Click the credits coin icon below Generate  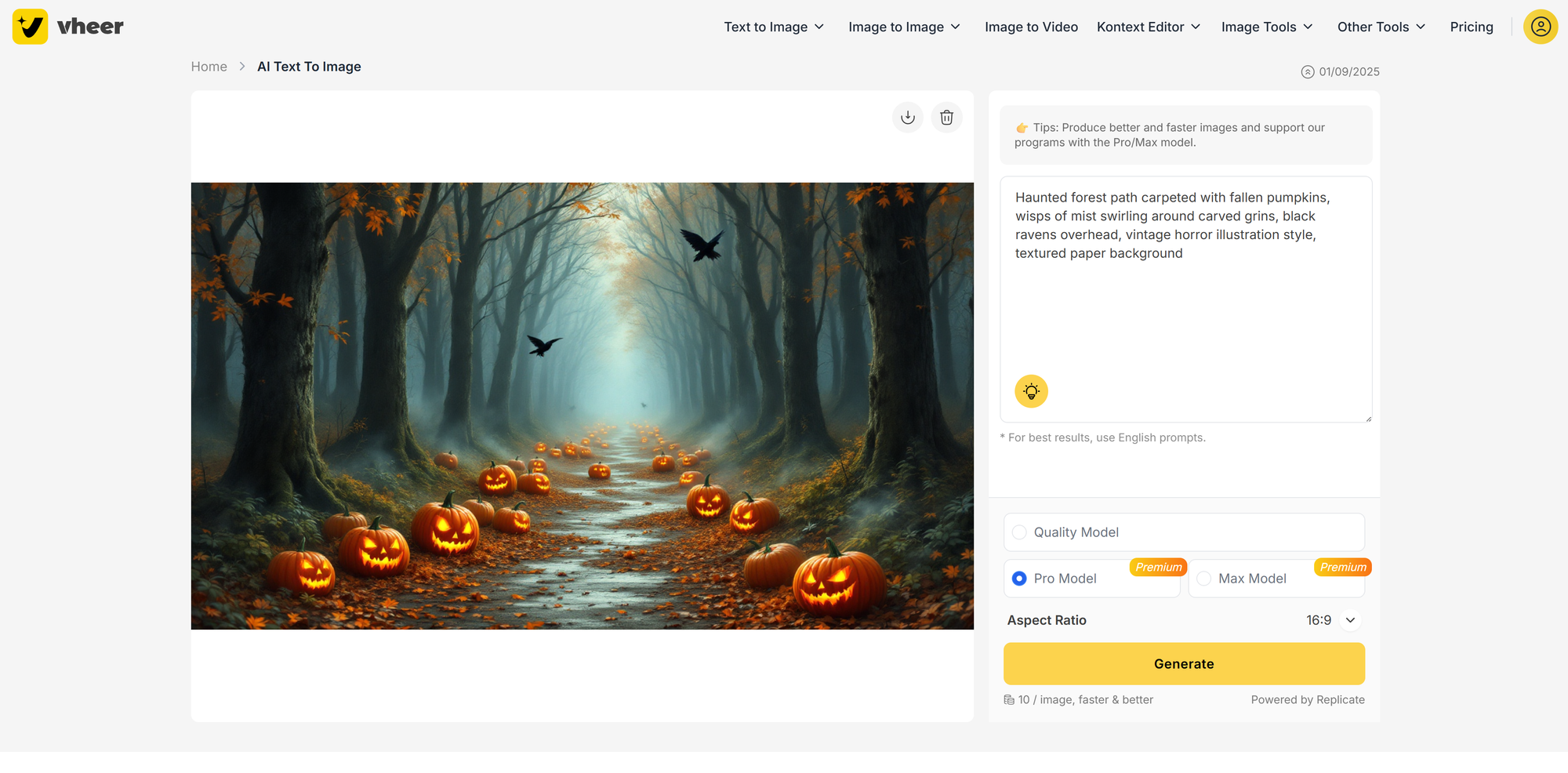tap(1009, 700)
